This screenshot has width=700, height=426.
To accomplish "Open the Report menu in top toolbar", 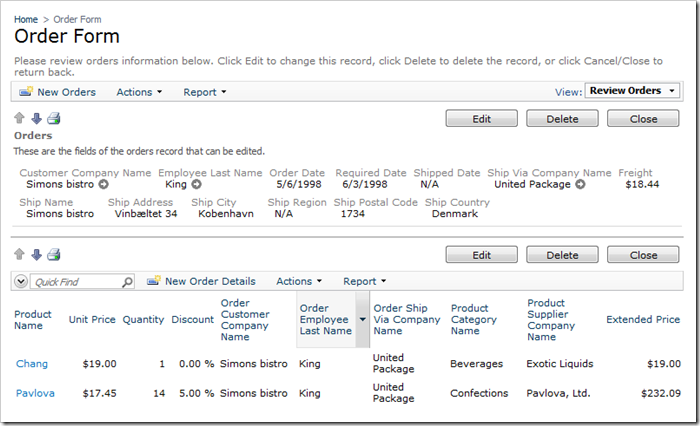I will point(204,92).
